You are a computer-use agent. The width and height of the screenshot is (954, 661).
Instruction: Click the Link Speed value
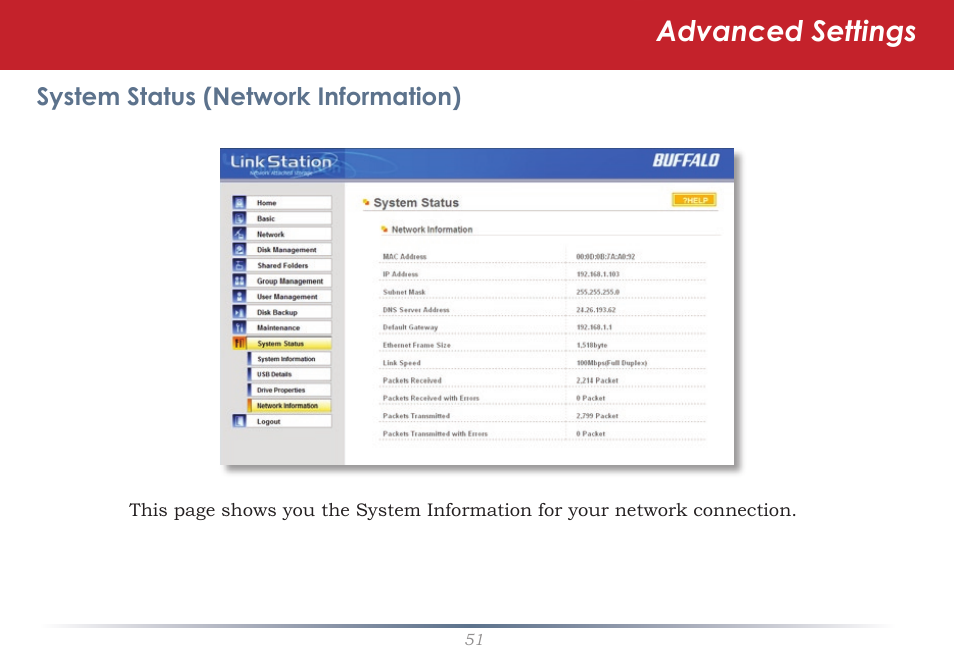(x=611, y=363)
